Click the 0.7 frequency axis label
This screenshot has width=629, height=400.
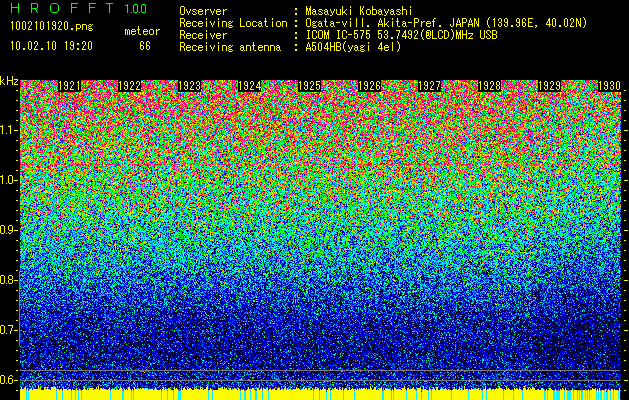click(x=8, y=330)
